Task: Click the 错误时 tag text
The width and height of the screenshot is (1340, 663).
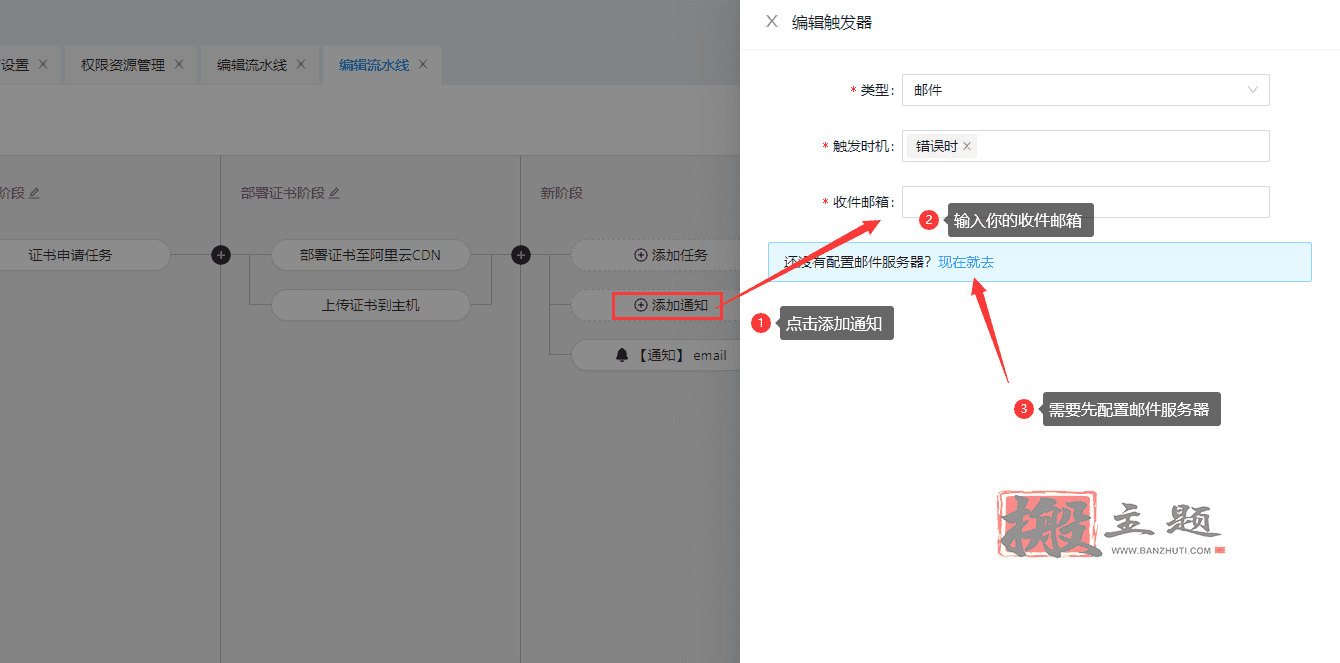Action: point(937,146)
